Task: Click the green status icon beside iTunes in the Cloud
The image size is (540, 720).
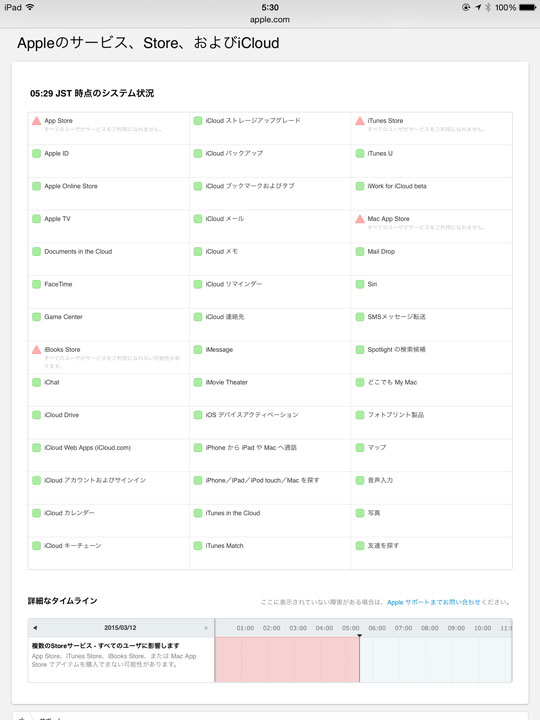Action: coord(198,513)
